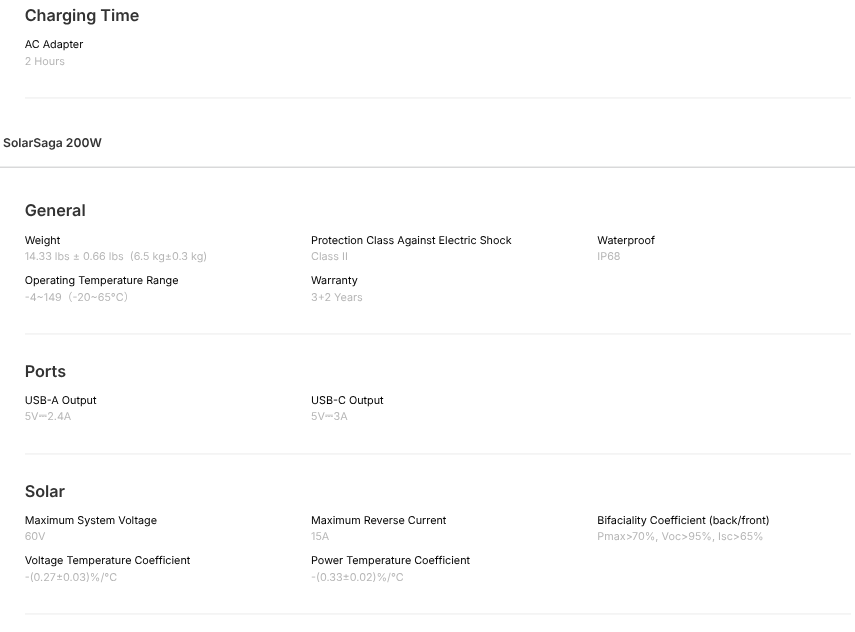Click the General section heading
This screenshot has width=855, height=632.
coord(55,210)
